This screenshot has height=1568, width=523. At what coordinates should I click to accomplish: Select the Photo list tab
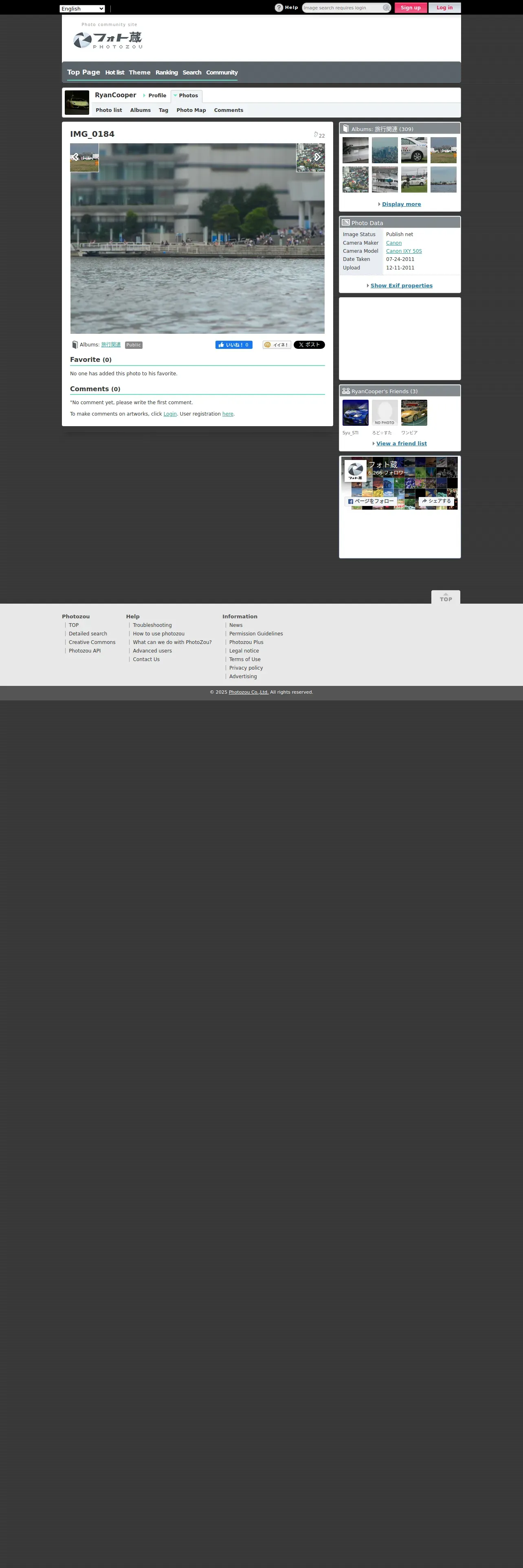(108, 110)
